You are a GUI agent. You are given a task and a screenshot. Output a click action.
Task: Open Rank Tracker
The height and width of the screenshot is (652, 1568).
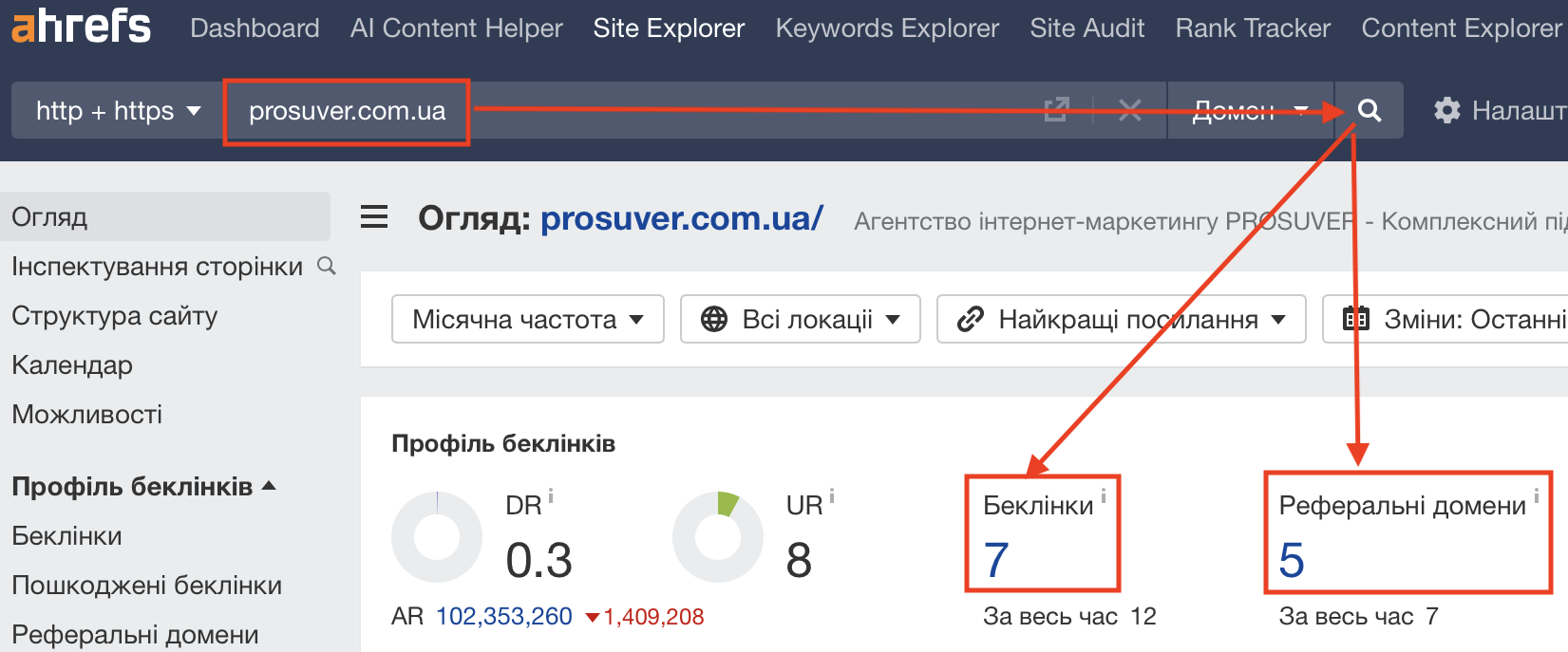1253,28
